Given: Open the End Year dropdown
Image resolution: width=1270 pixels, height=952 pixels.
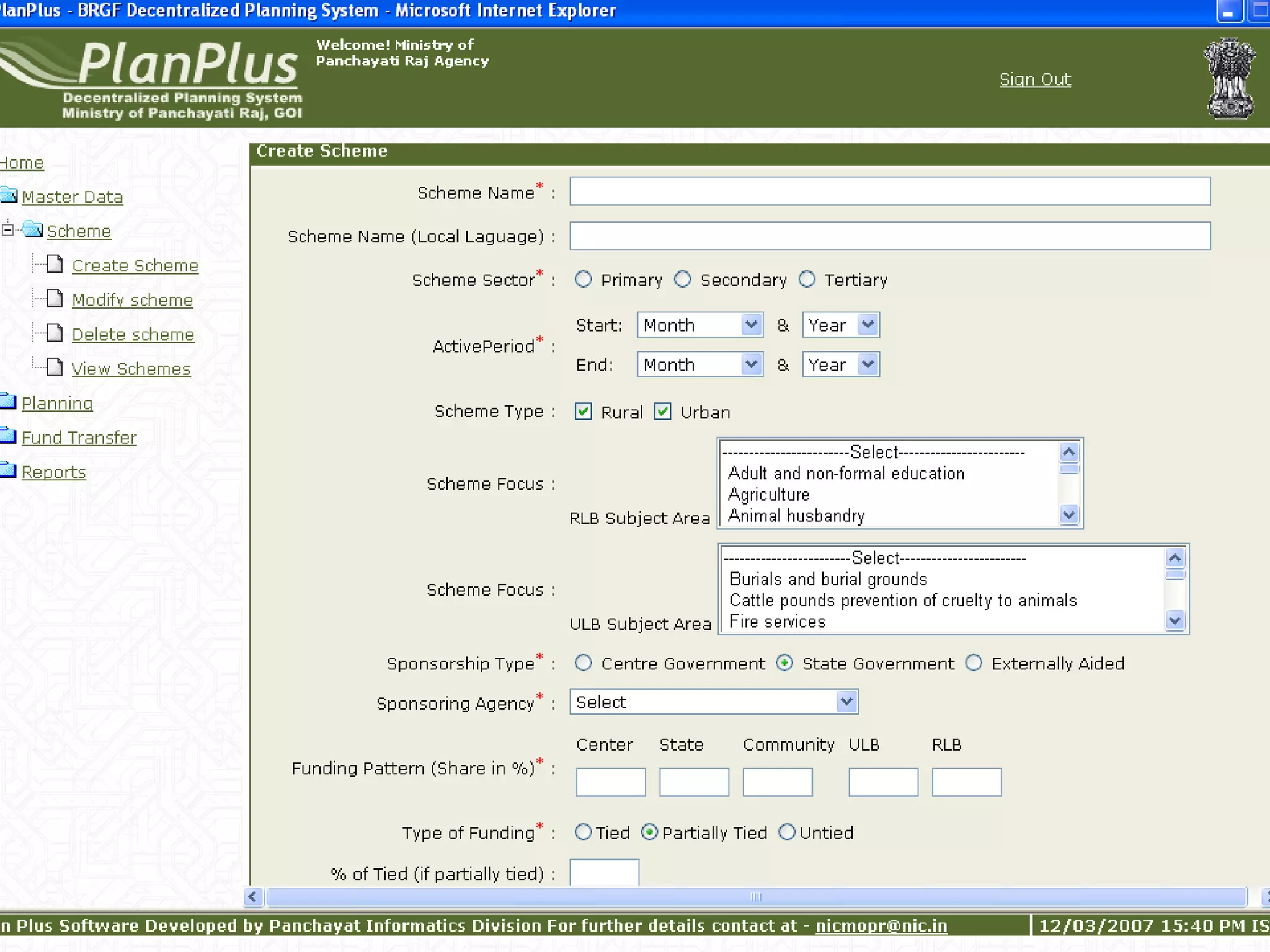Looking at the screenshot, I should click(x=840, y=364).
